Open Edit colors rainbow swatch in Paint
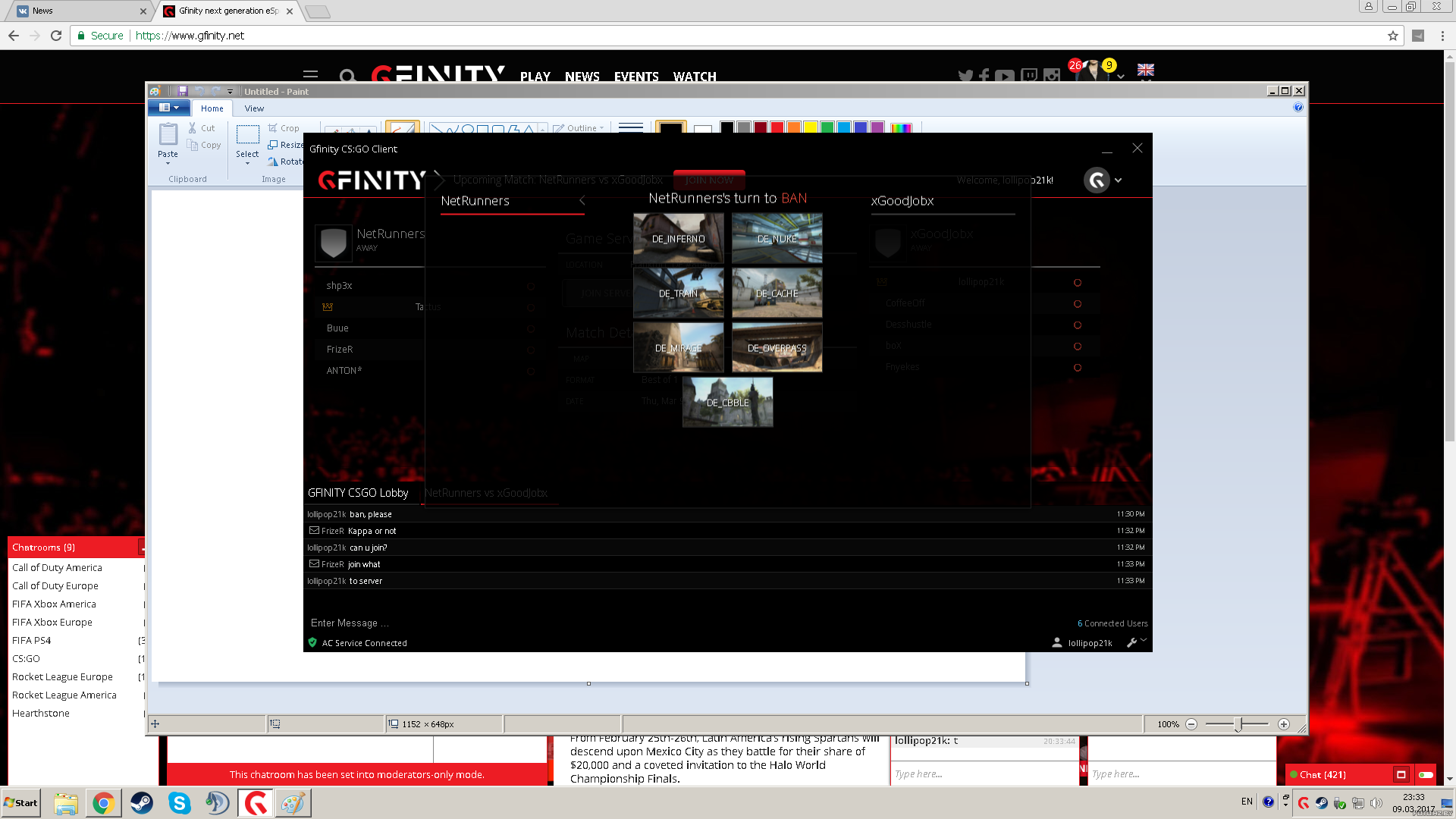 [x=901, y=127]
